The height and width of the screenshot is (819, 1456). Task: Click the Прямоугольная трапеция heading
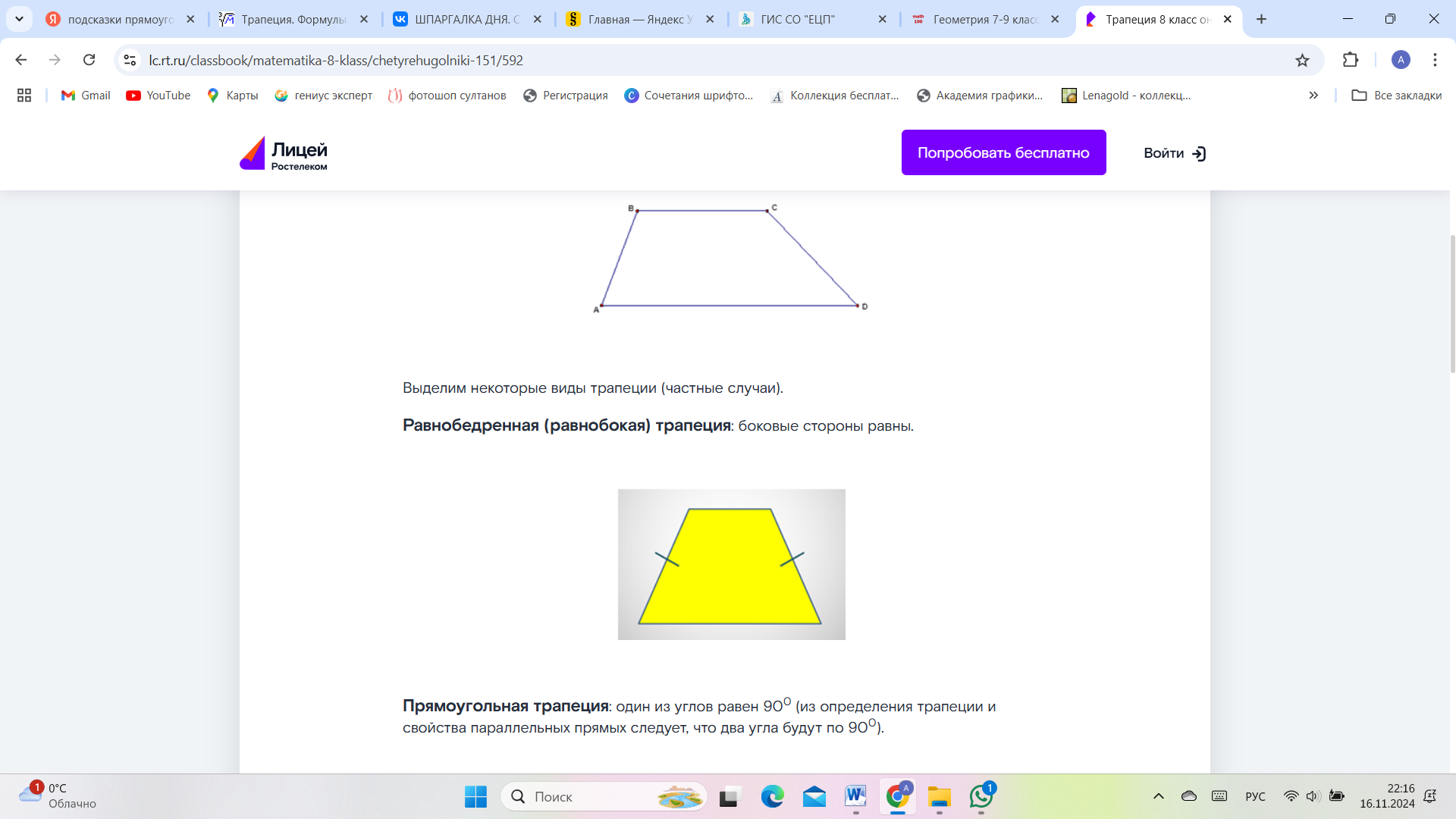tap(506, 706)
